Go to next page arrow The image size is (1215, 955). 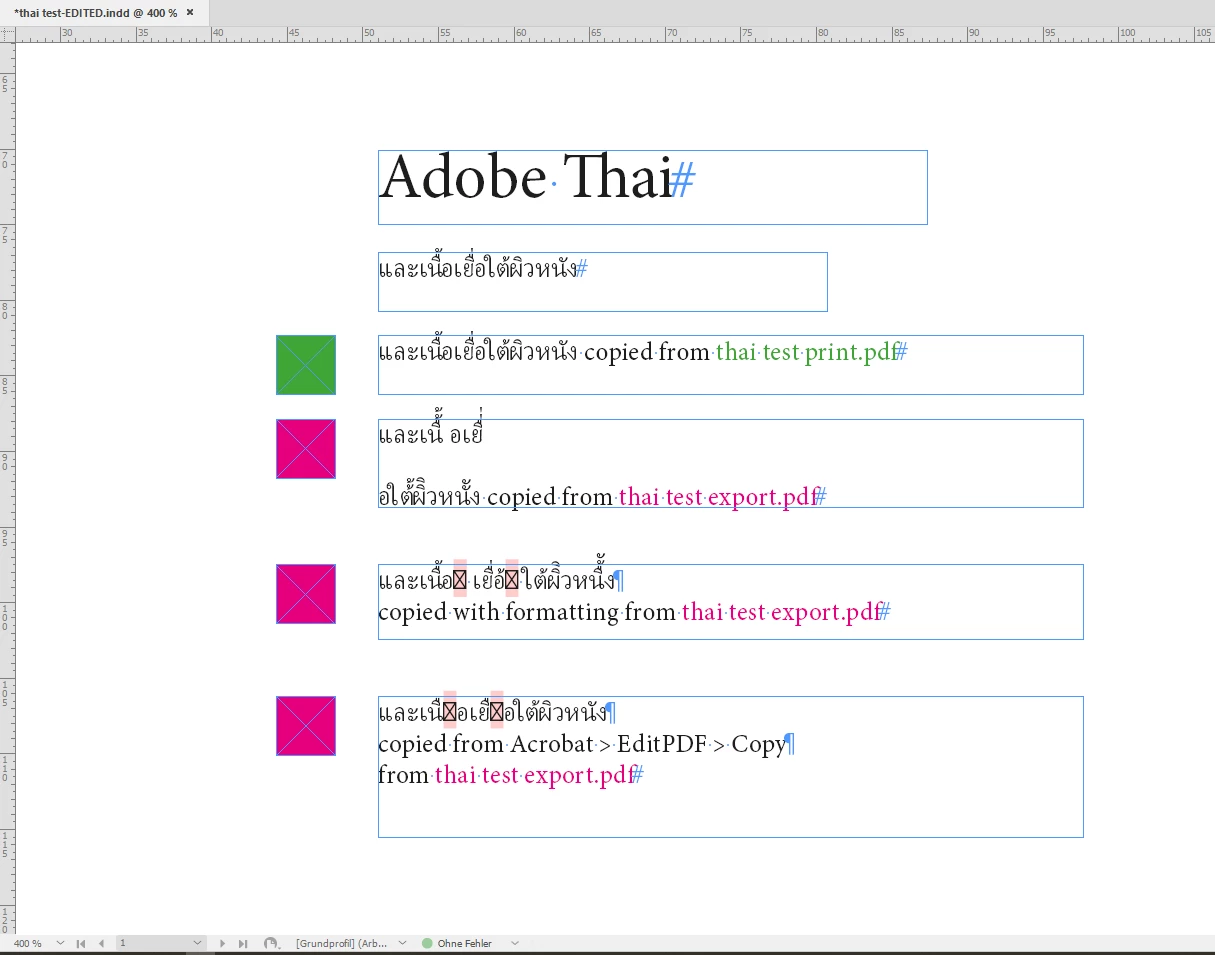222,943
